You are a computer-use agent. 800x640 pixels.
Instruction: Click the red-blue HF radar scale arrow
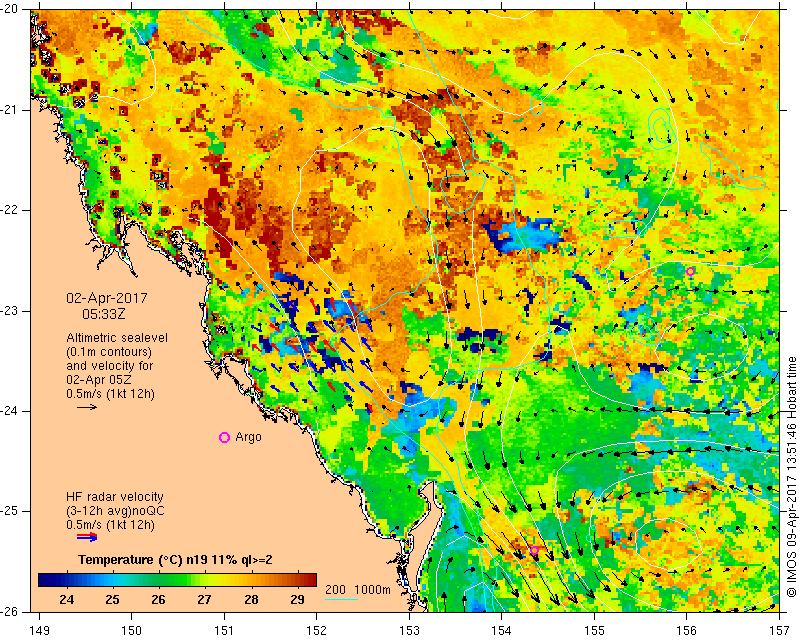tap(87, 537)
